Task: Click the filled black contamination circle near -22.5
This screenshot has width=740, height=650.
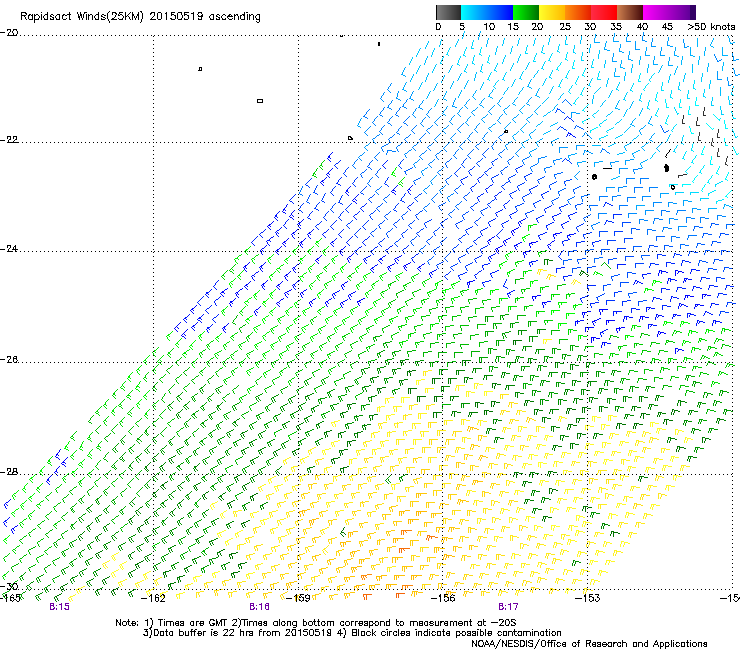Action: [666, 168]
